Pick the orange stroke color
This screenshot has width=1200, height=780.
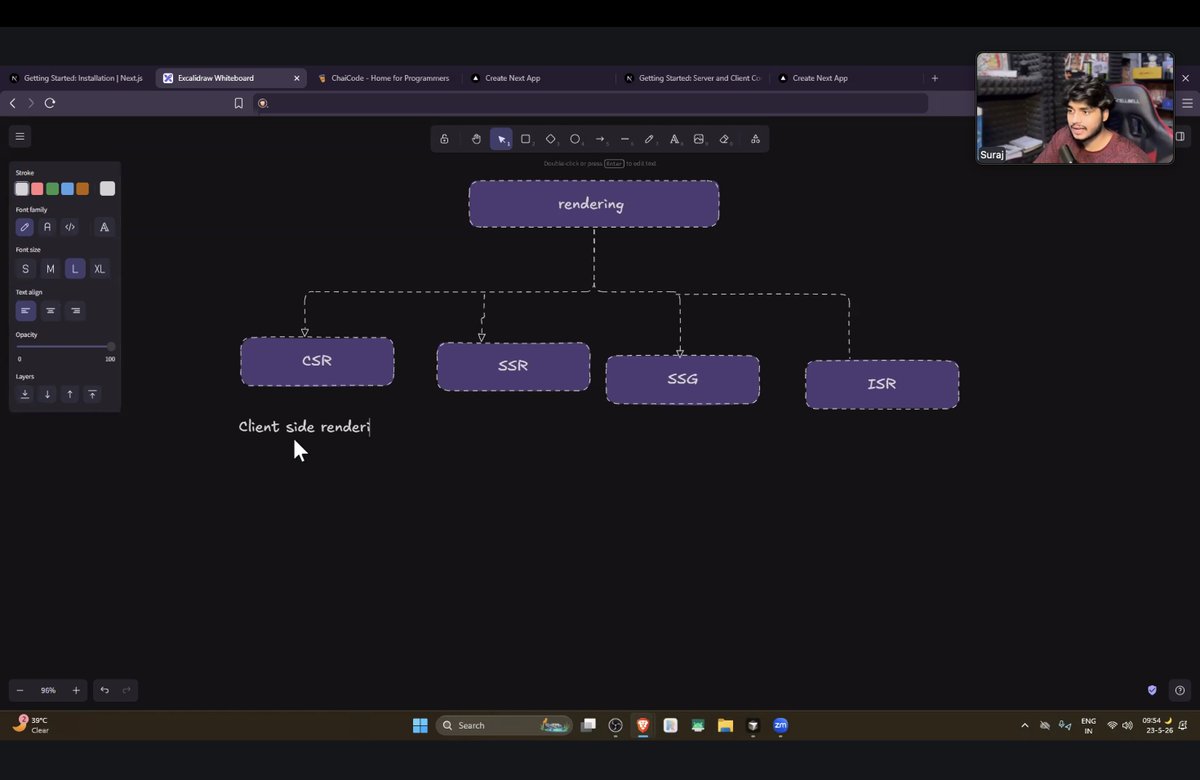[82, 189]
